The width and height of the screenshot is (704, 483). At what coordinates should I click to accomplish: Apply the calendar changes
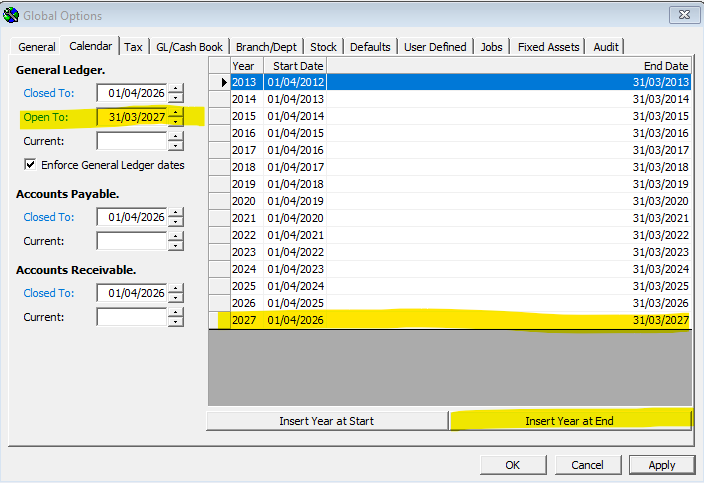(661, 465)
